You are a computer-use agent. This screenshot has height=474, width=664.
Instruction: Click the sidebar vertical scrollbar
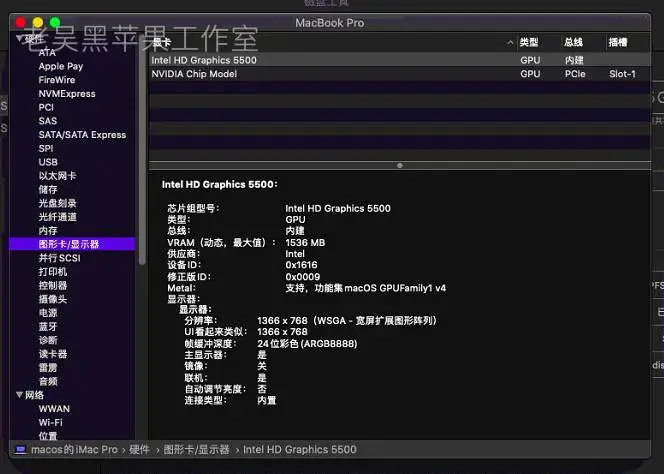pos(142,152)
